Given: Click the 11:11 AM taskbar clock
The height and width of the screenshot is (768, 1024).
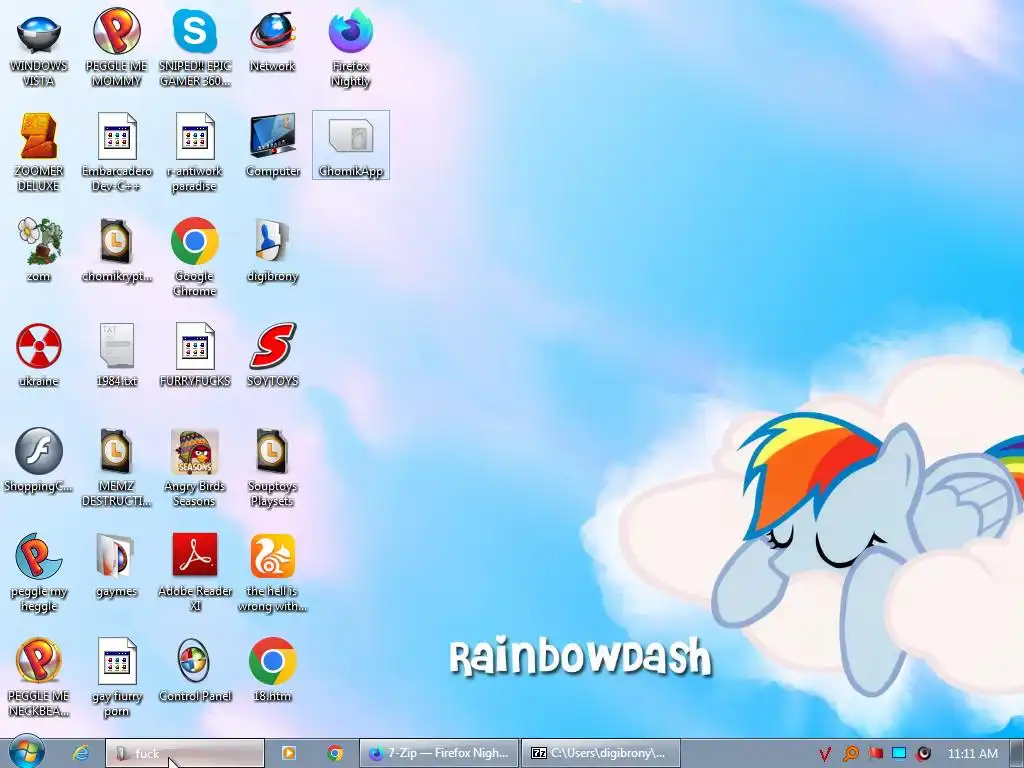Looking at the screenshot, I should (972, 754).
